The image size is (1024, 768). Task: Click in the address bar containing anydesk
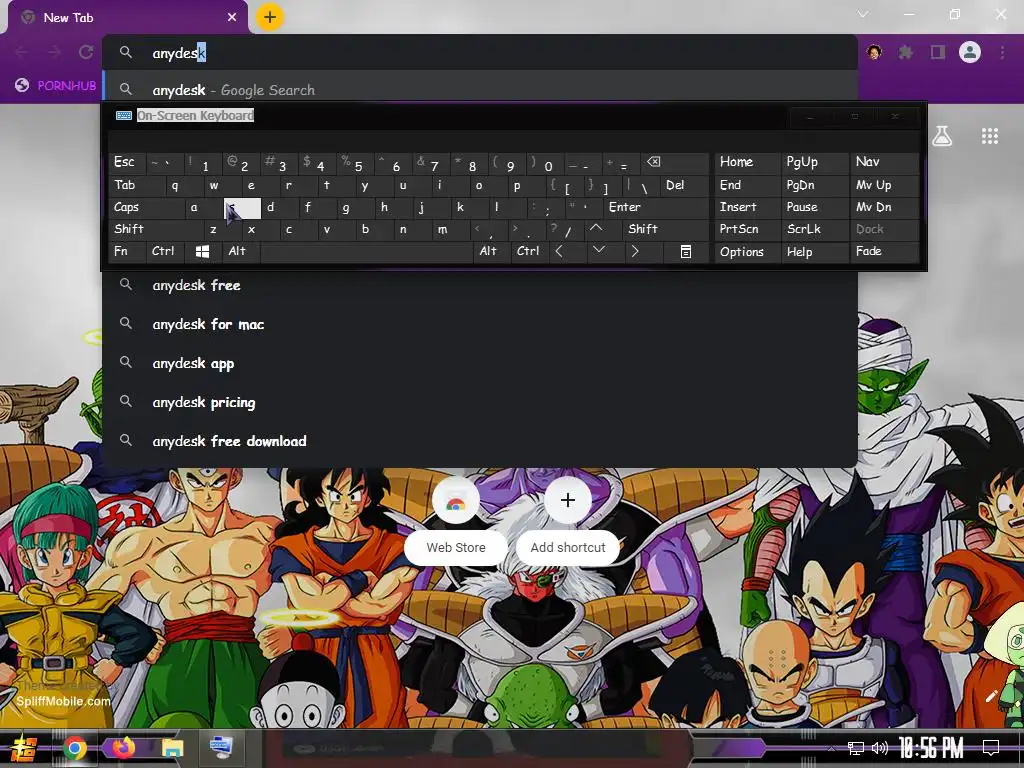480,53
